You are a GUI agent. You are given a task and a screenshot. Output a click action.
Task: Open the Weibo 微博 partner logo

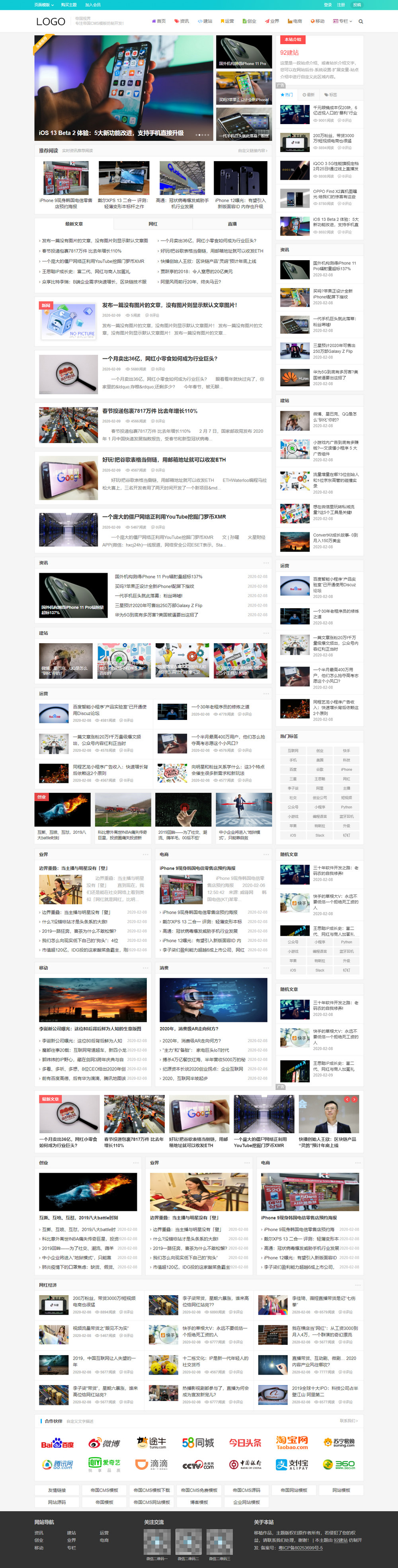point(105,1443)
